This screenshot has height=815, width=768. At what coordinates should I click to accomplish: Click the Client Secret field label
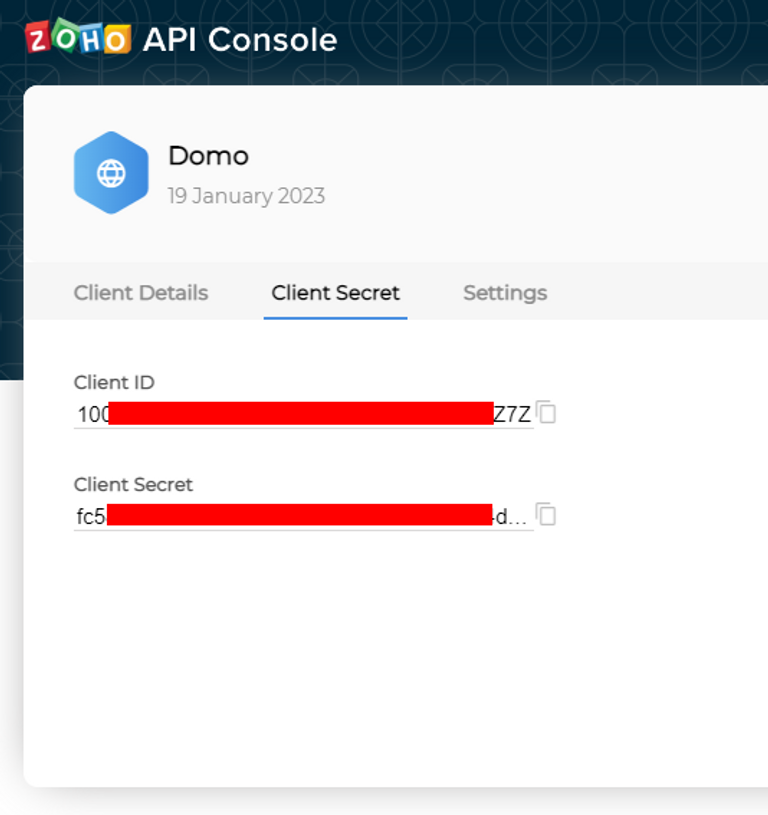click(x=133, y=484)
